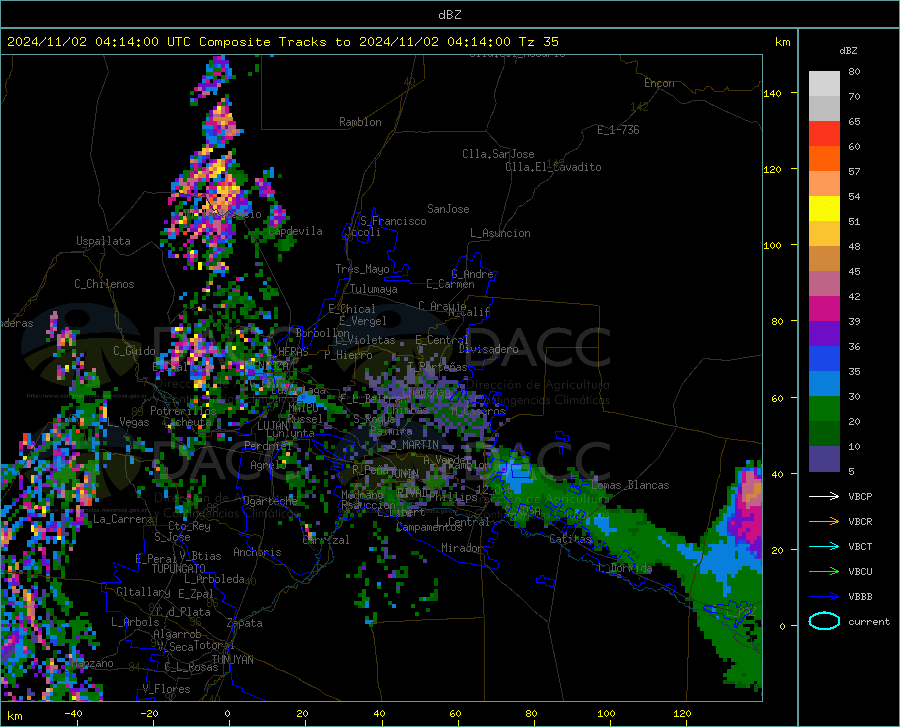This screenshot has width=900, height=727.
Task: Click the E_1-736 label
Action: [x=618, y=130]
